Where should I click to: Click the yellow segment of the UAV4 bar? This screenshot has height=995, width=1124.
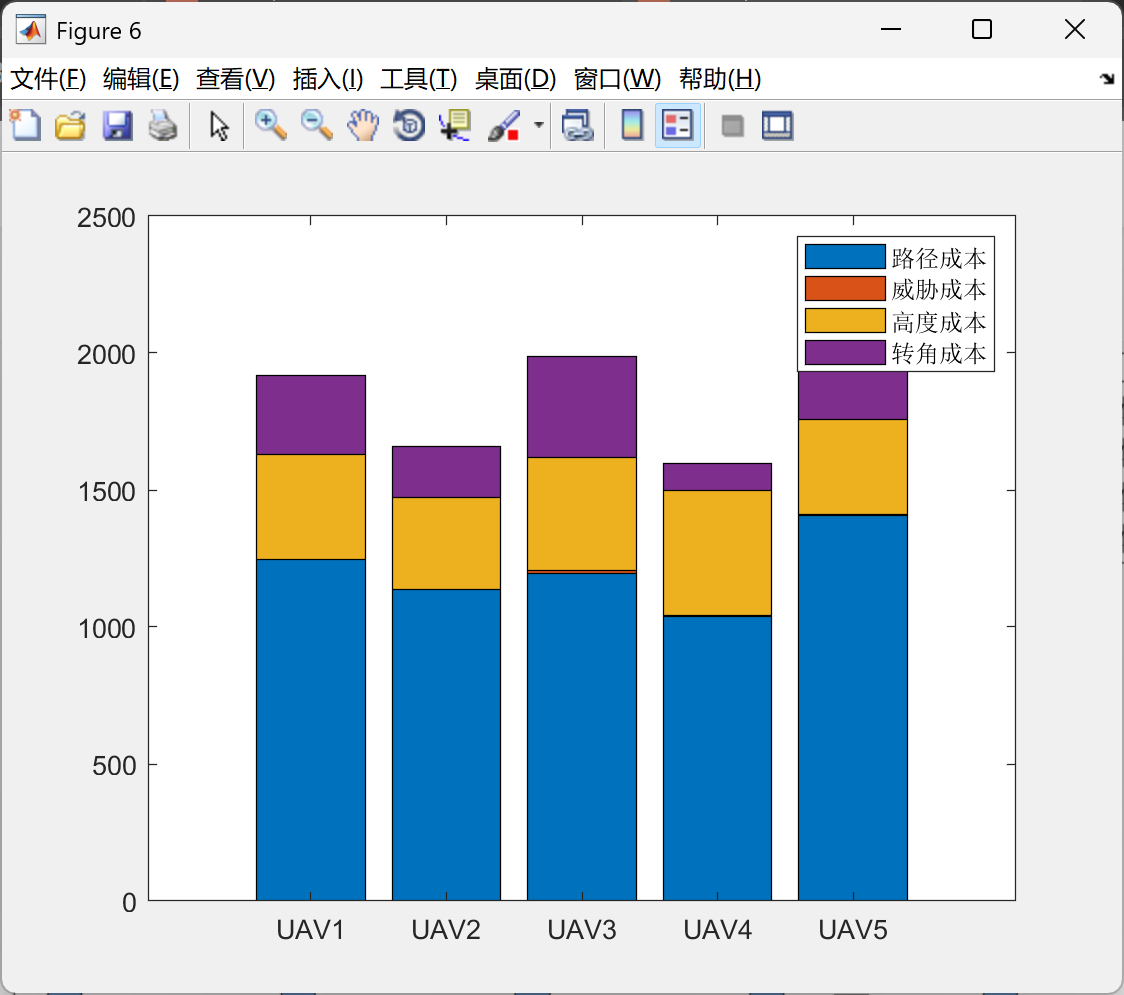point(718,553)
